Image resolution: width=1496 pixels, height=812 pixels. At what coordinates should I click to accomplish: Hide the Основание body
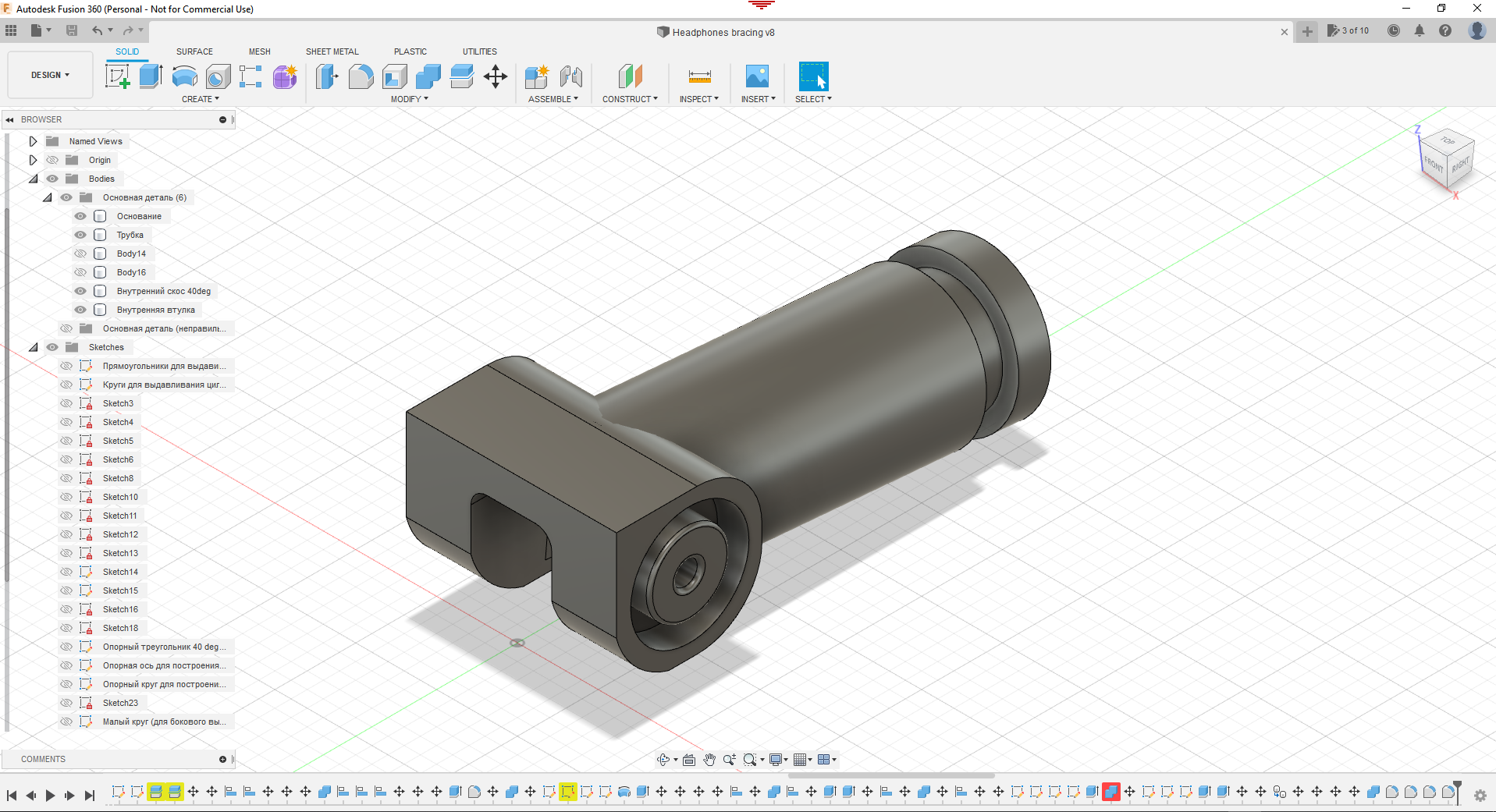click(80, 216)
